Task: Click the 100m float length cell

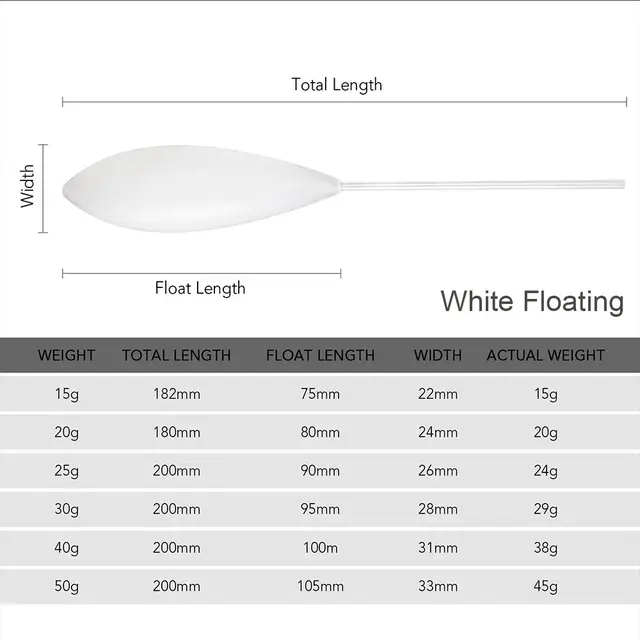Action: pos(320,548)
